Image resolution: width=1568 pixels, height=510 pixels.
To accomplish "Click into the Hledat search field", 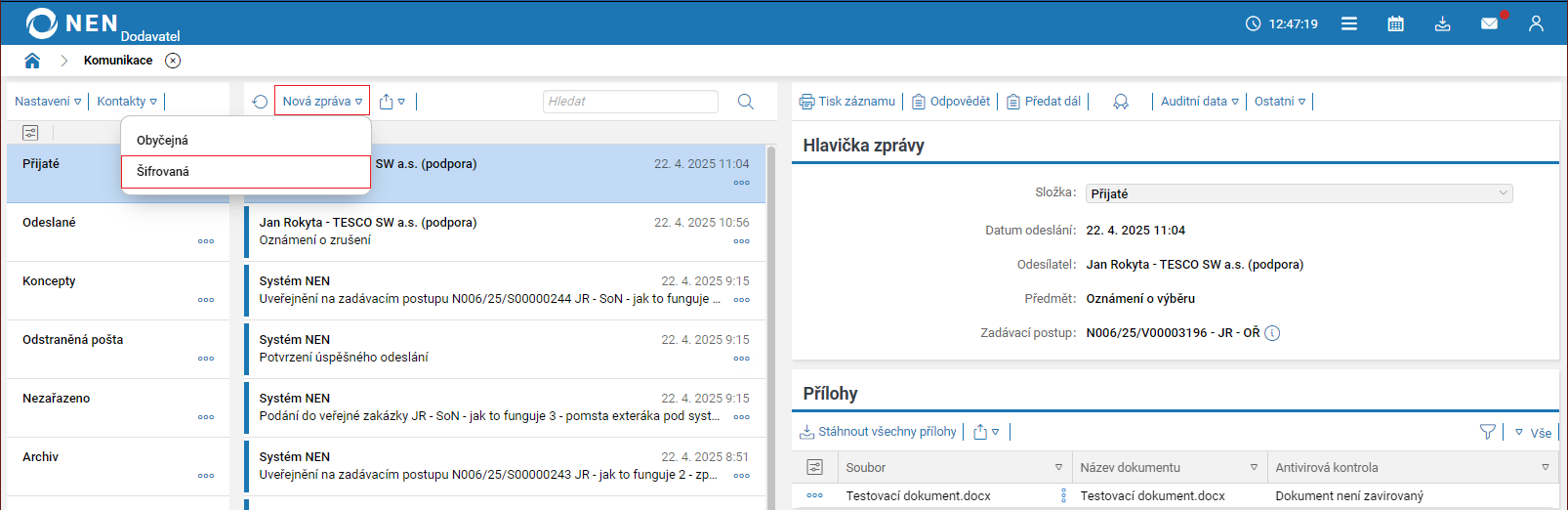I will coord(631,102).
